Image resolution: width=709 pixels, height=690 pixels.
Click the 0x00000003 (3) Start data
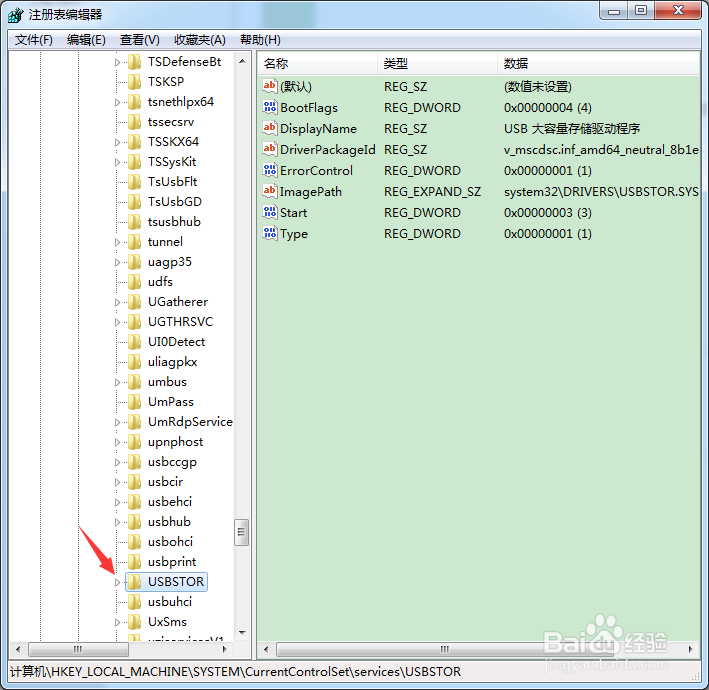pyautogui.click(x=548, y=213)
